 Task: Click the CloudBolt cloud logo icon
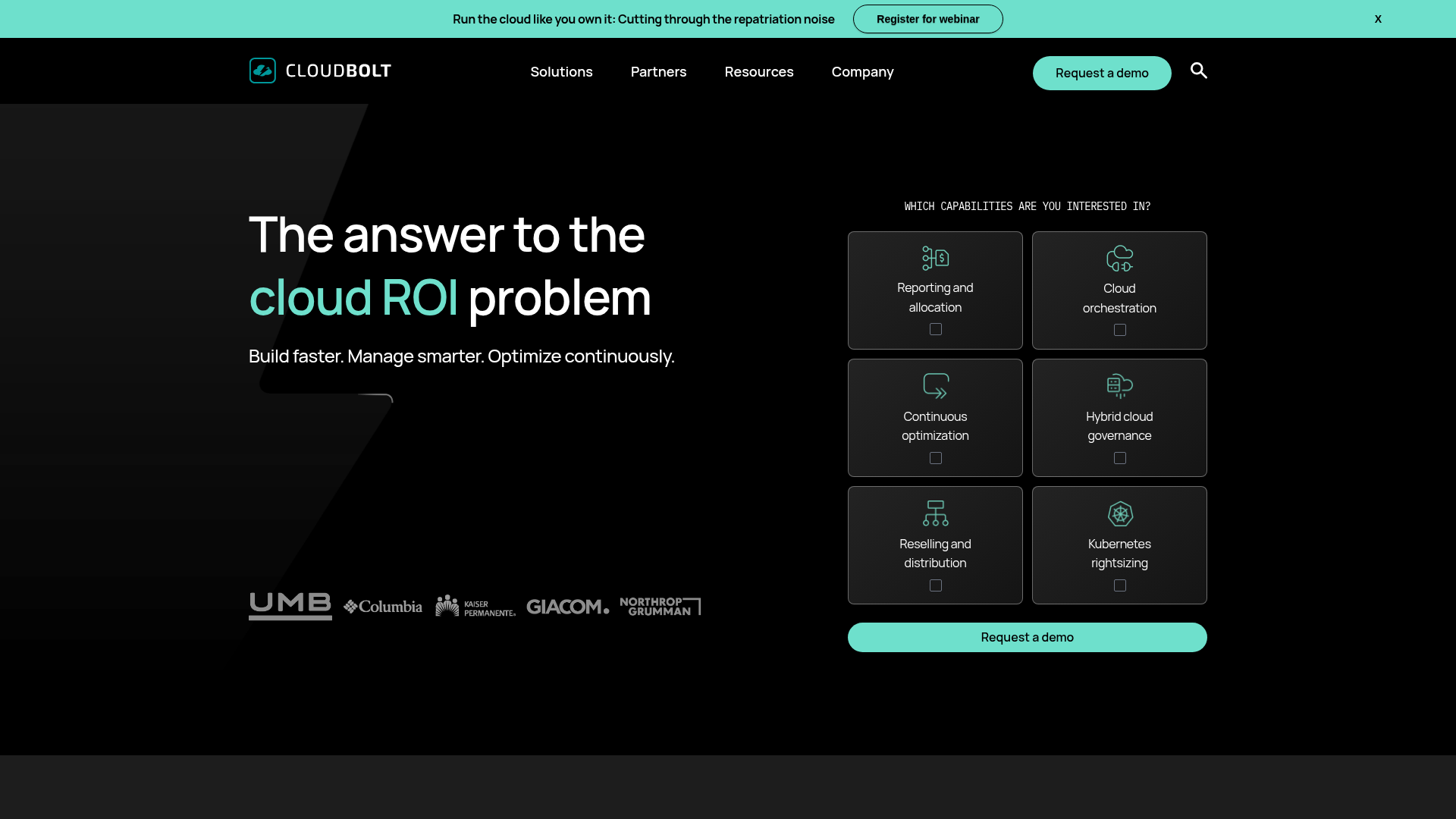[x=262, y=70]
